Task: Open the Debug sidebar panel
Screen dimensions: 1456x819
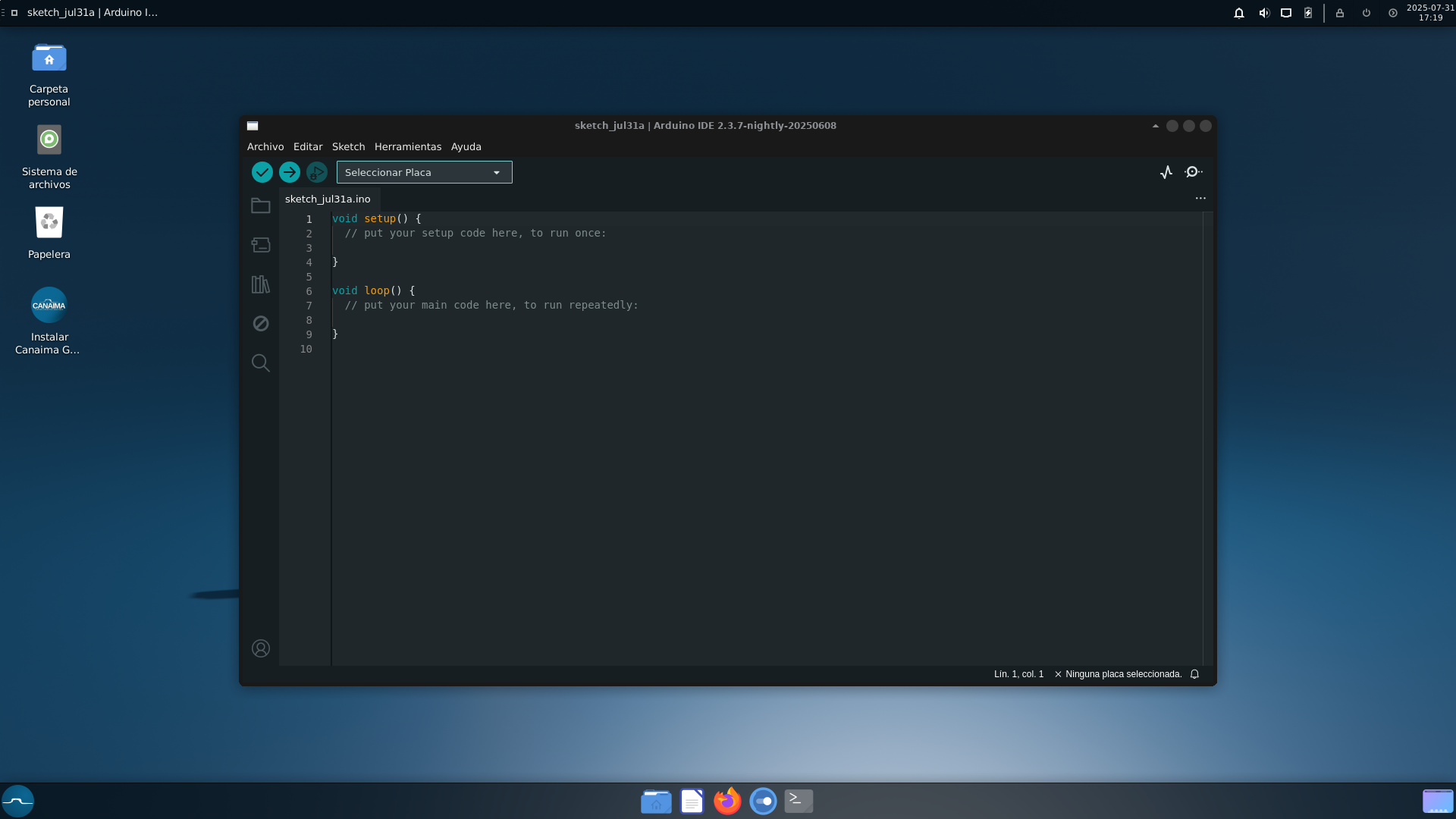Action: point(261,323)
